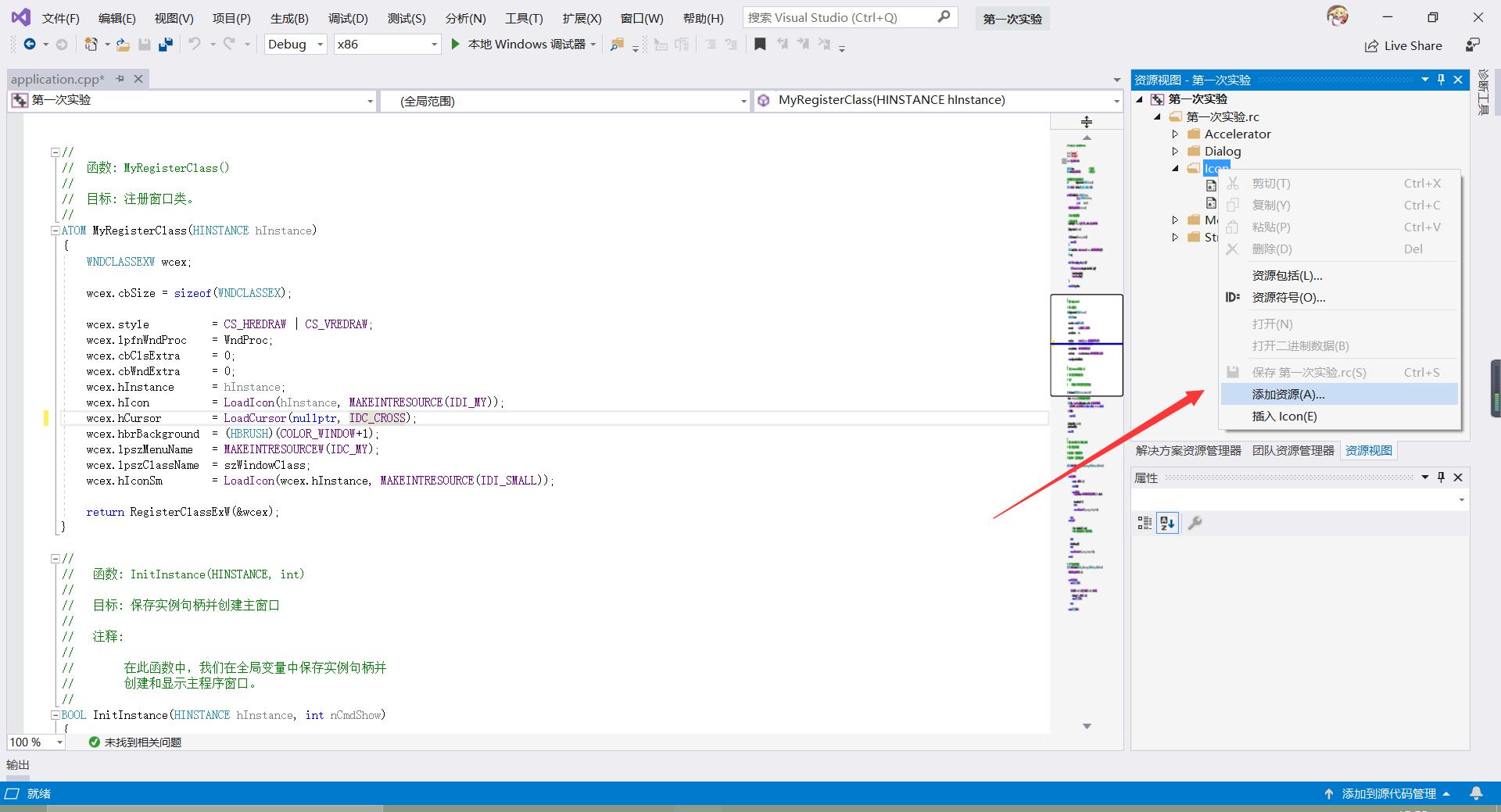The width and height of the screenshot is (1501, 812).
Task: Click the feedback icon at top right
Action: (x=1473, y=45)
